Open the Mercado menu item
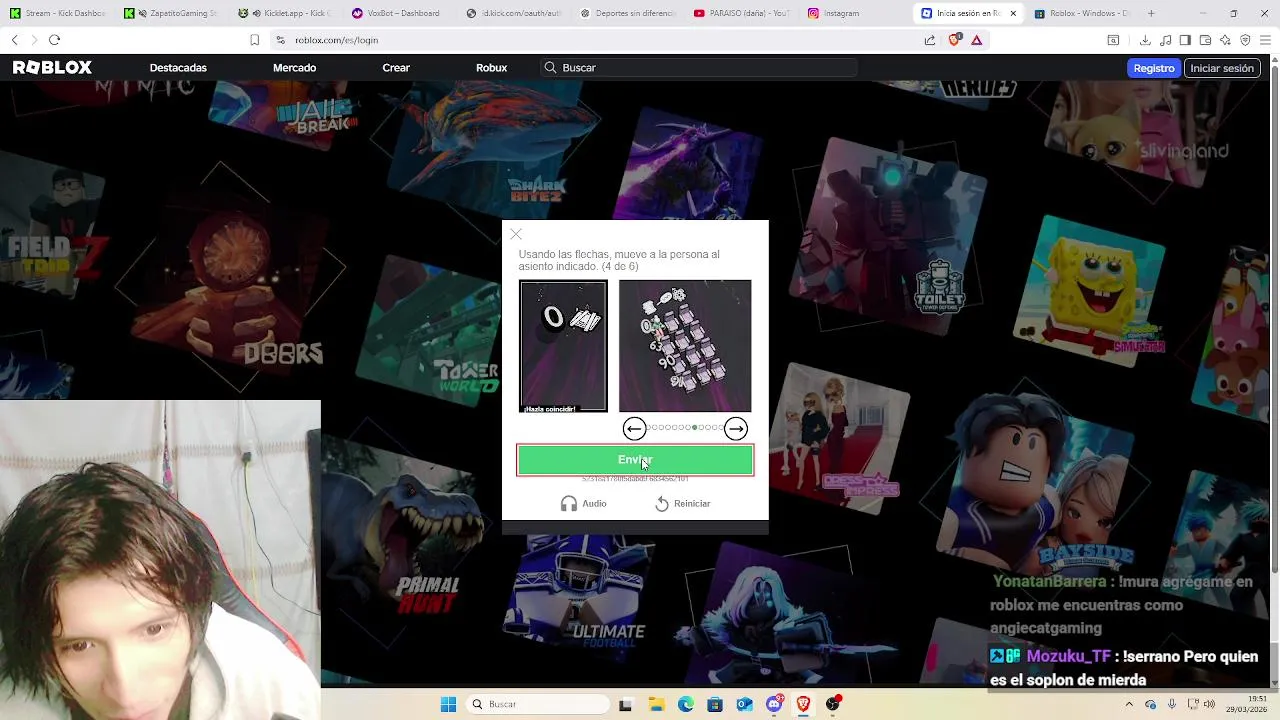The width and height of the screenshot is (1280, 720). click(x=294, y=68)
